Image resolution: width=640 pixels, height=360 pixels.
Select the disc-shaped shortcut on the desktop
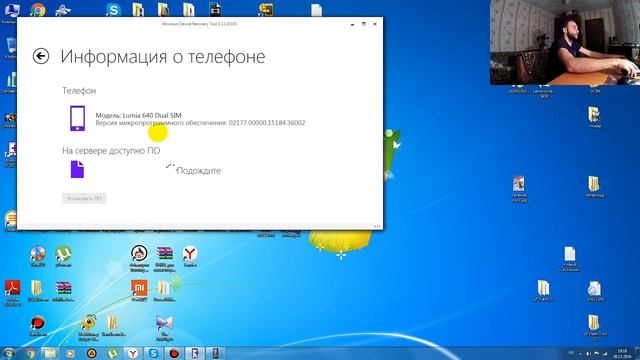click(x=38, y=256)
